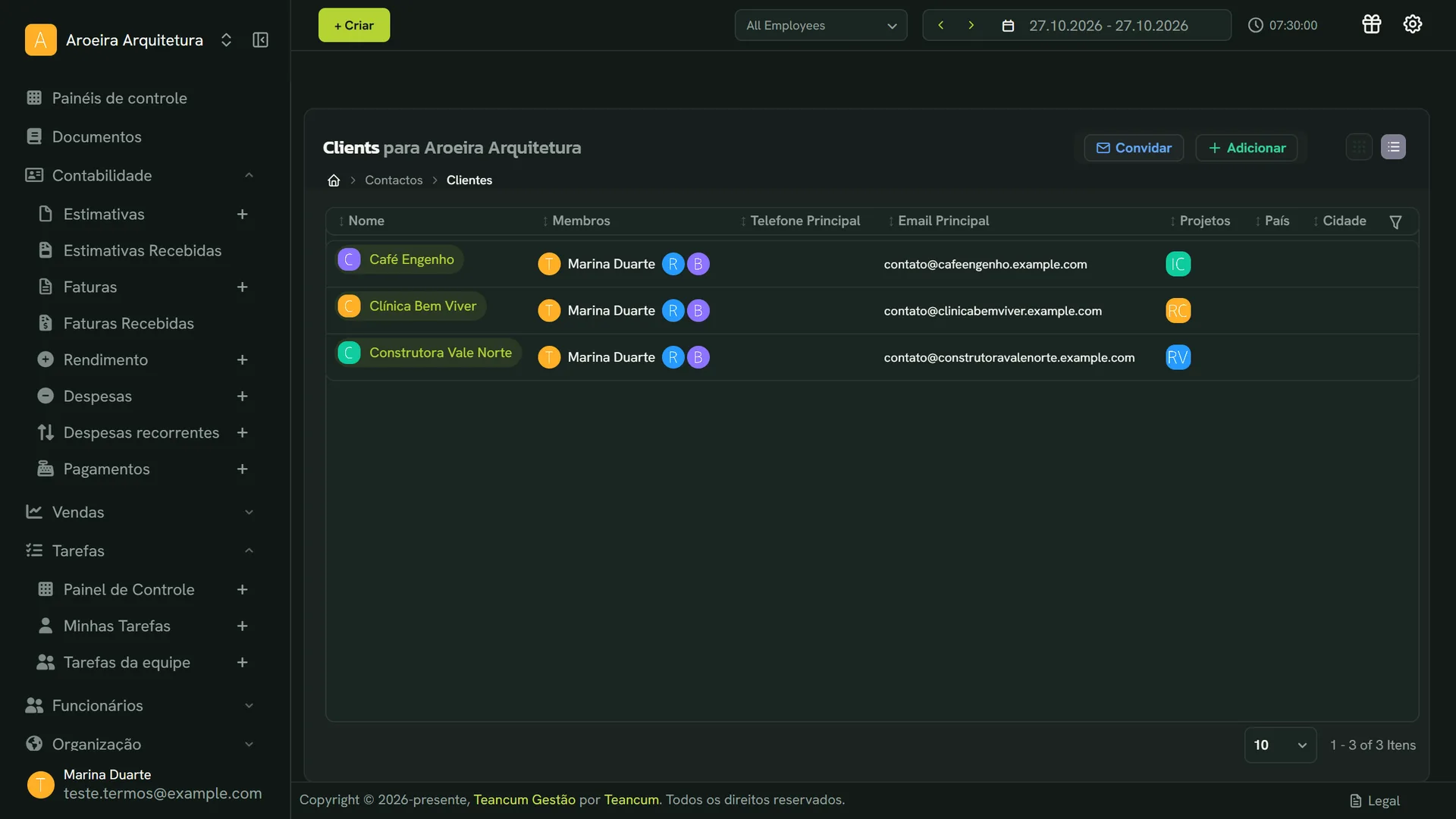The width and height of the screenshot is (1456, 819).
Task: Change page size dropdown showing 10
Action: click(x=1280, y=745)
